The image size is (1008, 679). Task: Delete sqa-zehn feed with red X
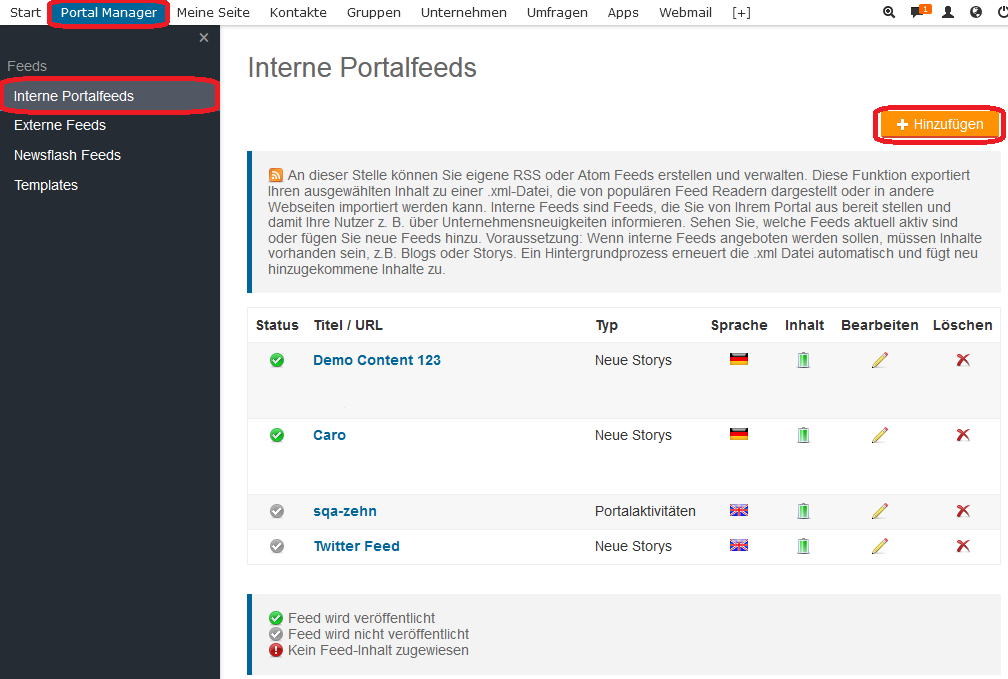point(963,511)
